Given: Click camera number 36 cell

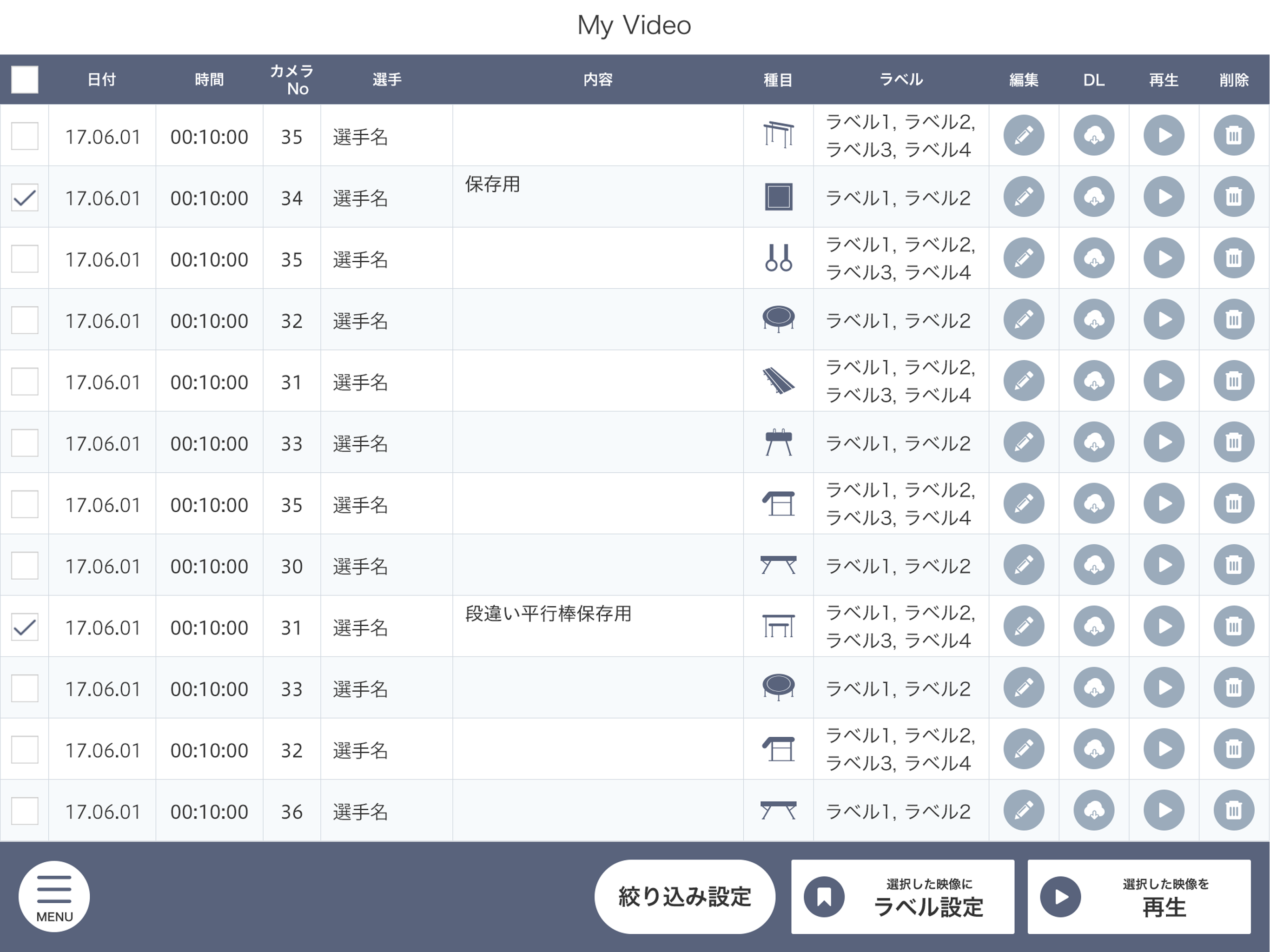Looking at the screenshot, I should pyautogui.click(x=291, y=811).
